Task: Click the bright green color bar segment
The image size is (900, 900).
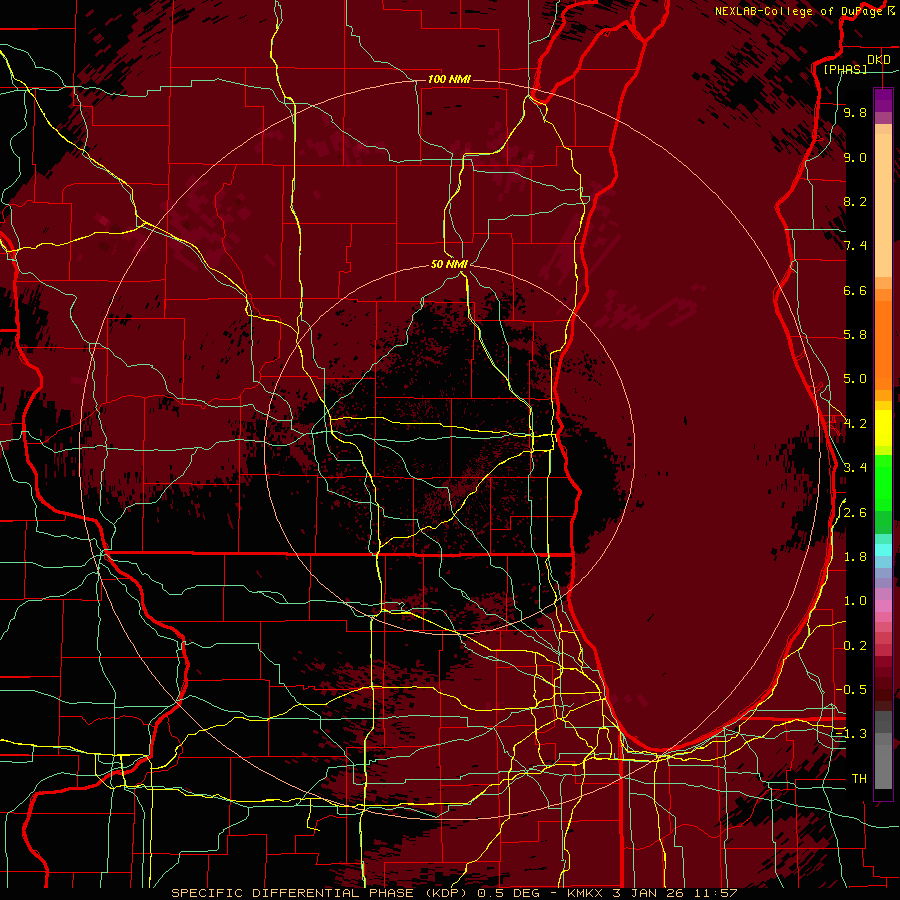Action: [x=883, y=485]
